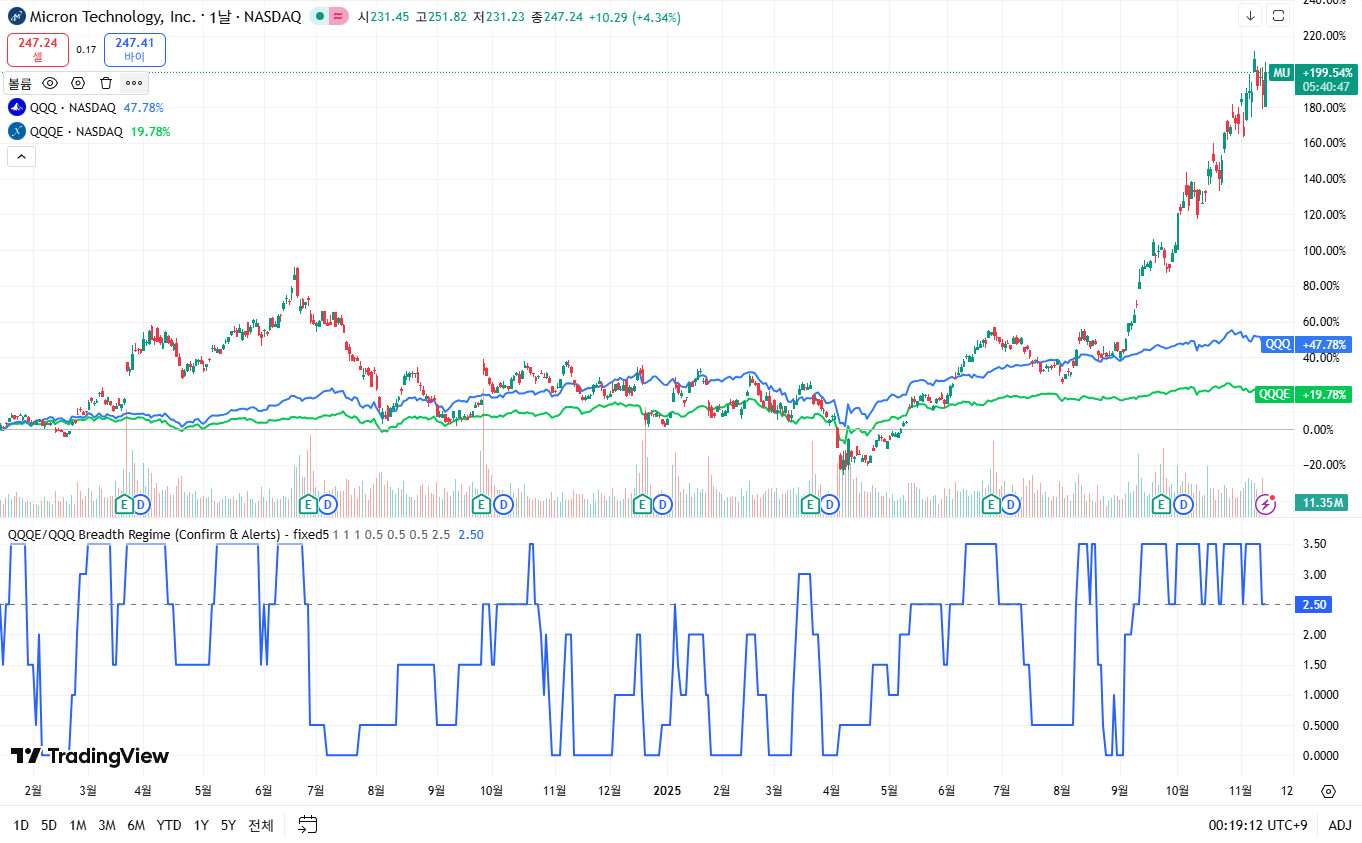Select the 6M time range
The height and width of the screenshot is (843, 1362).
pyautogui.click(x=136, y=825)
